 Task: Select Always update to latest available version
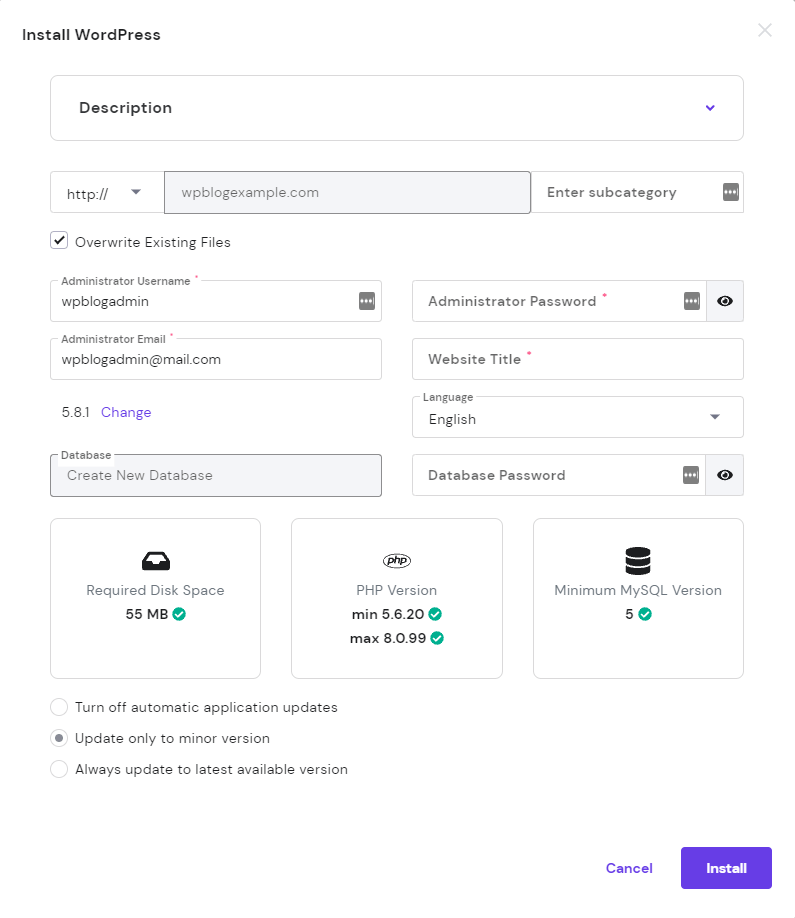coord(59,769)
